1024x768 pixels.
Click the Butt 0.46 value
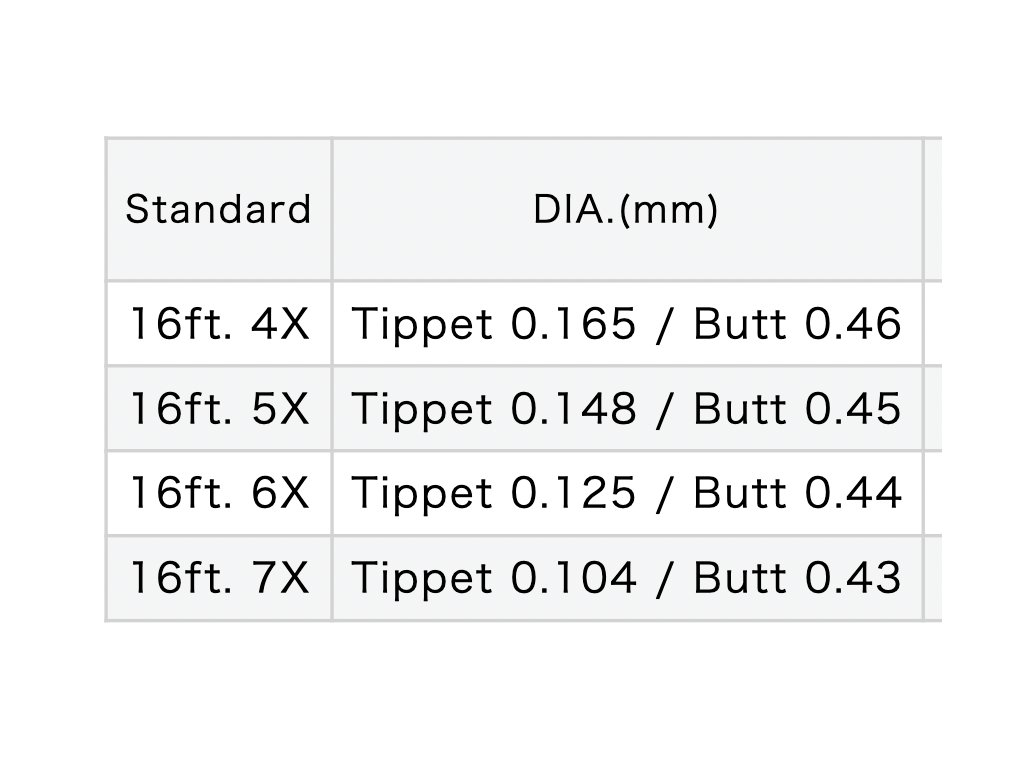pyautogui.click(x=797, y=324)
